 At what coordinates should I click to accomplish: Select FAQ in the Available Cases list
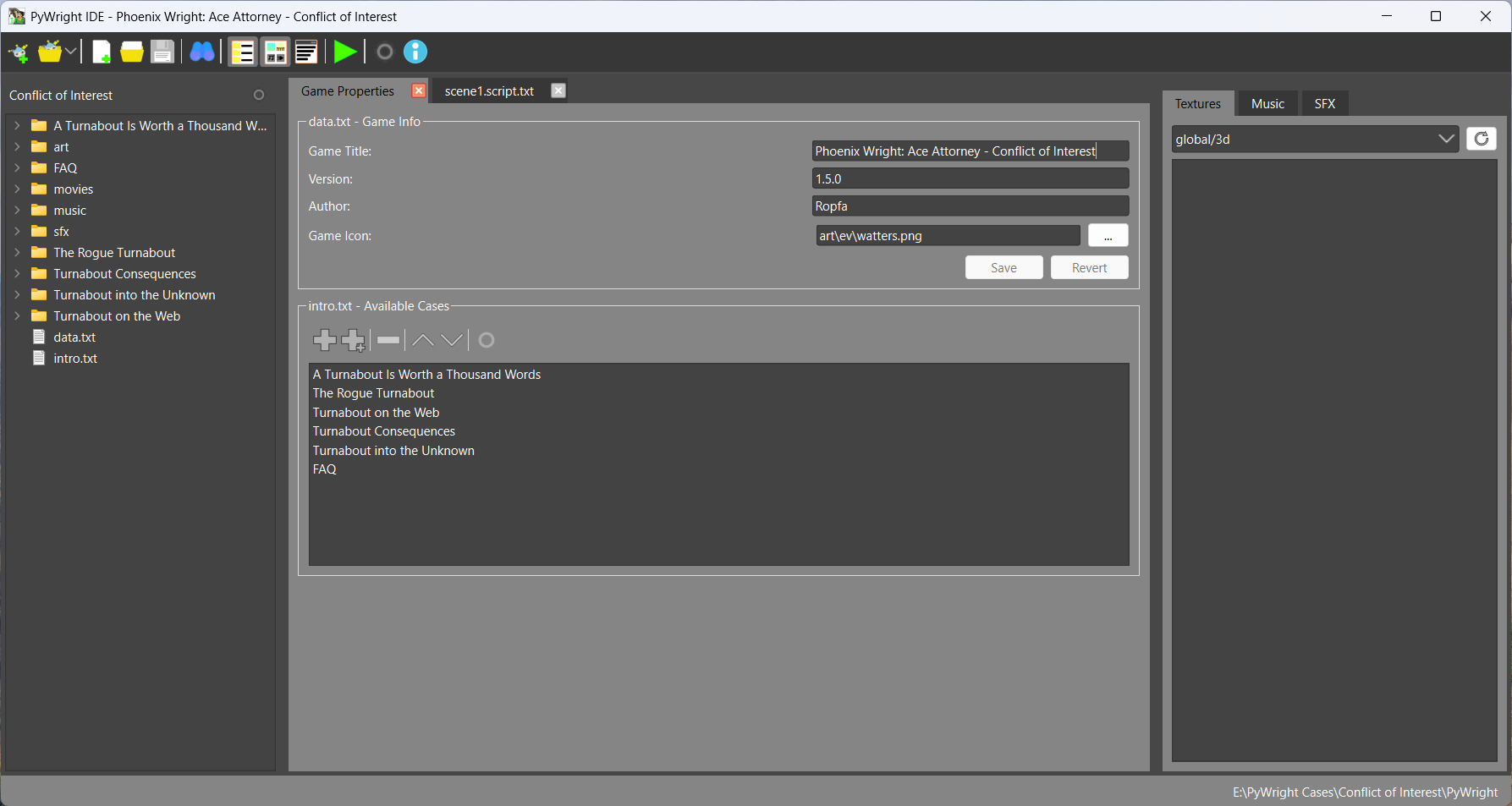pos(325,469)
